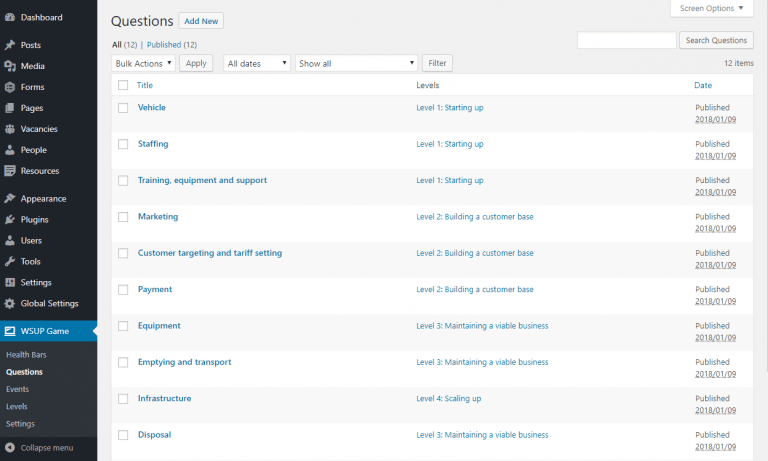Open the Infrastructure question link
Screen dimensions: 768x461
tap(164, 398)
